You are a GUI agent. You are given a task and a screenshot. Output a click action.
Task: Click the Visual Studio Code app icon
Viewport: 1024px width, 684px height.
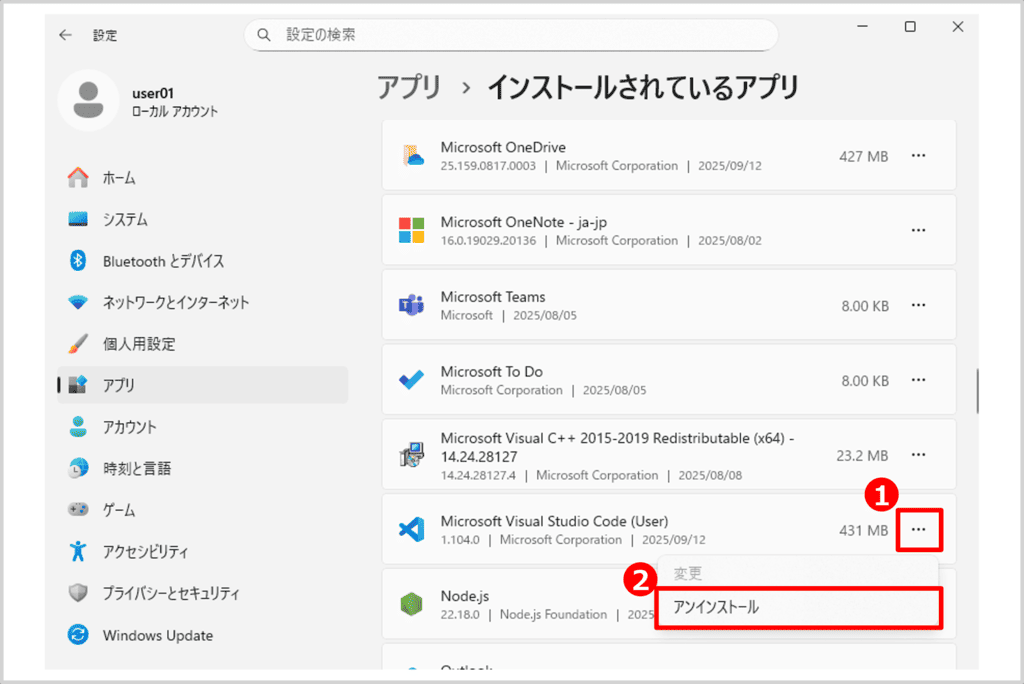tap(411, 529)
